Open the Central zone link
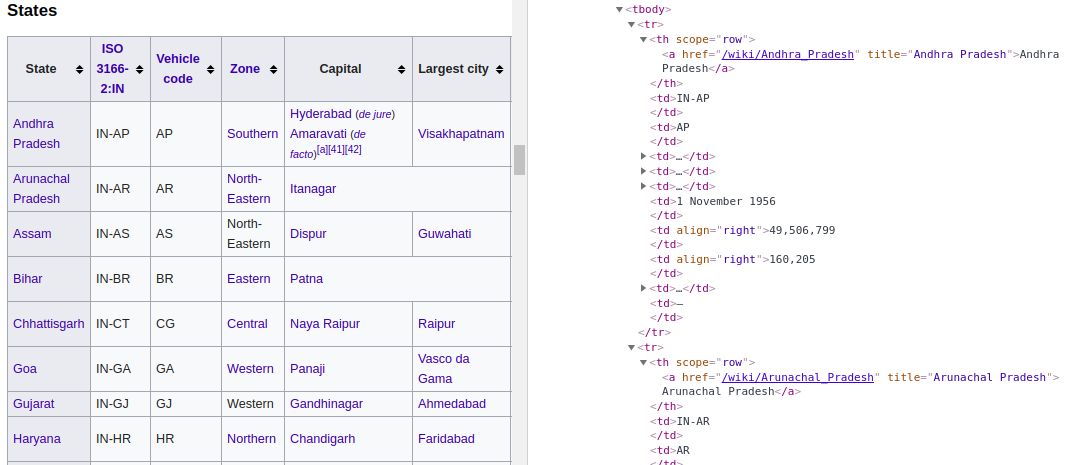The width and height of the screenshot is (1084, 465). coord(247,324)
